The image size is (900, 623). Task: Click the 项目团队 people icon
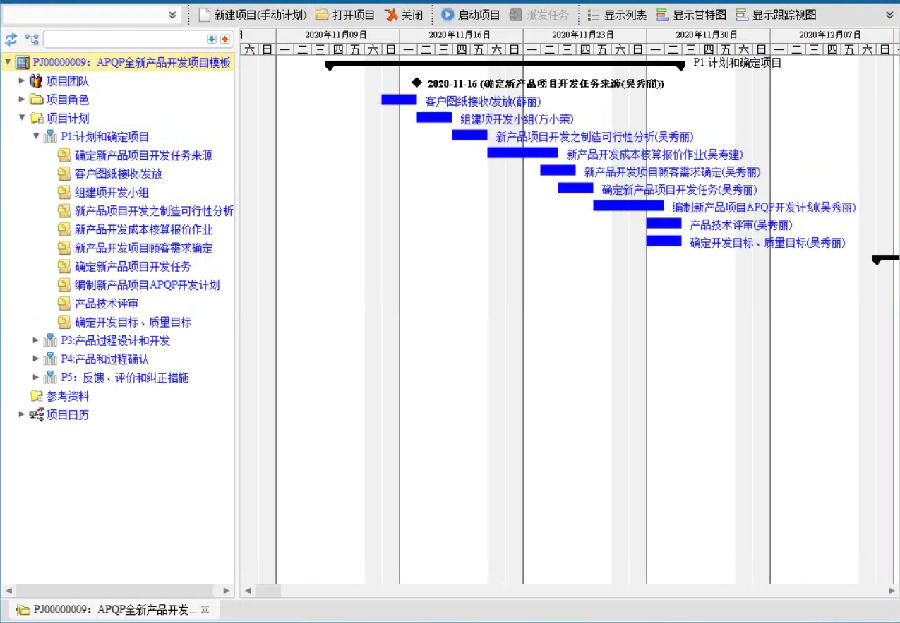coord(36,81)
